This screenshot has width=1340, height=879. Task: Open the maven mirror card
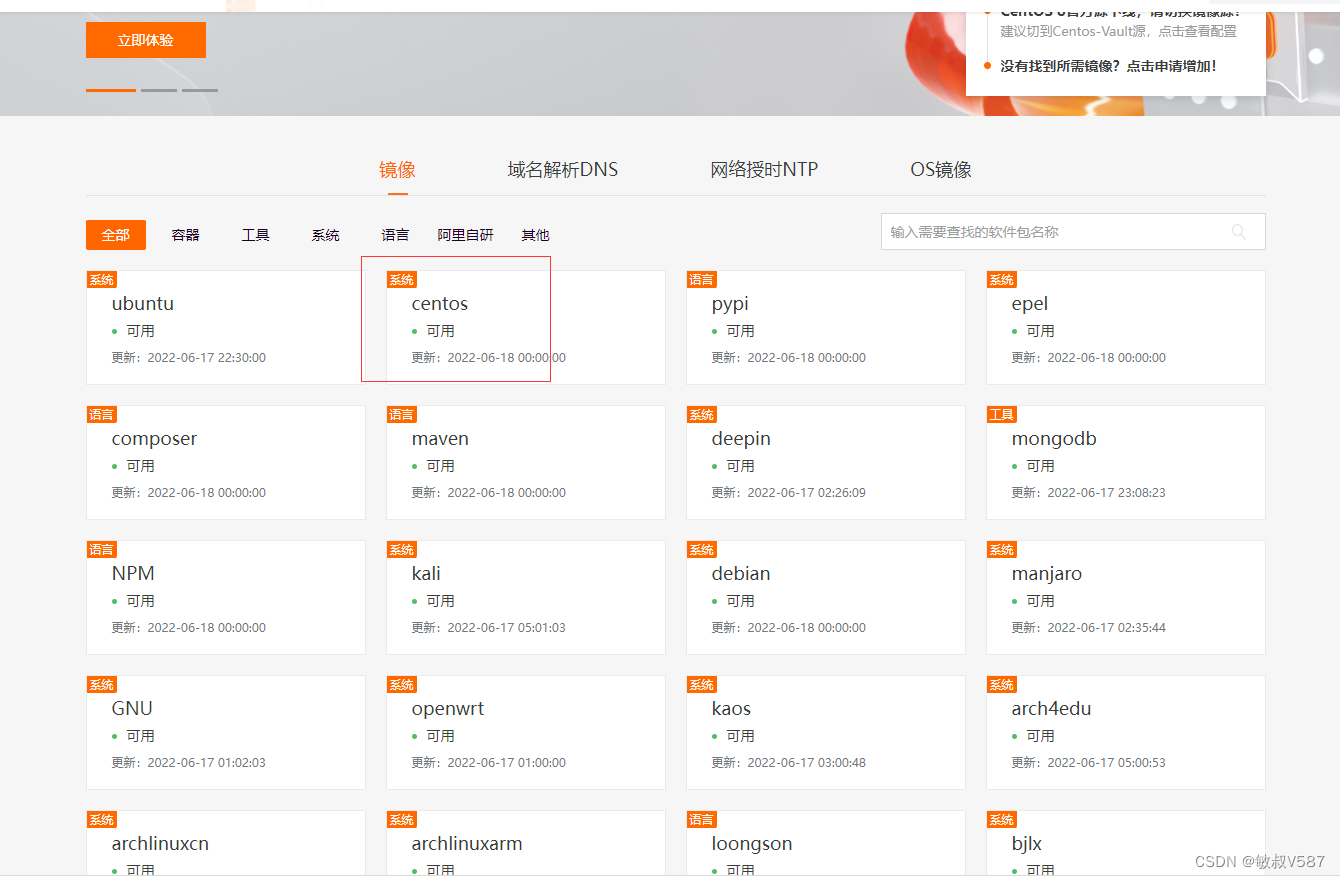pos(526,462)
